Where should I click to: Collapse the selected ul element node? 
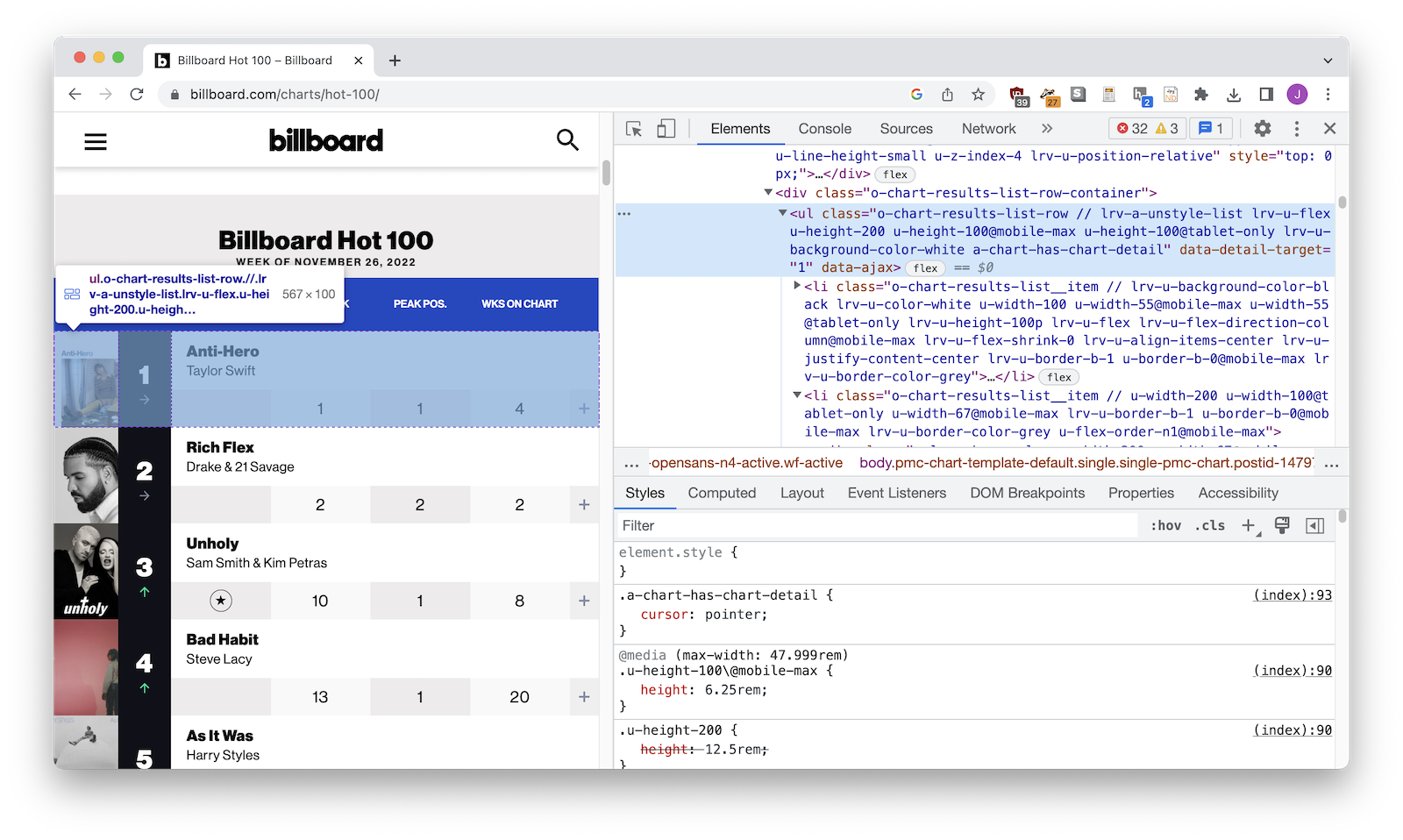tap(782, 213)
